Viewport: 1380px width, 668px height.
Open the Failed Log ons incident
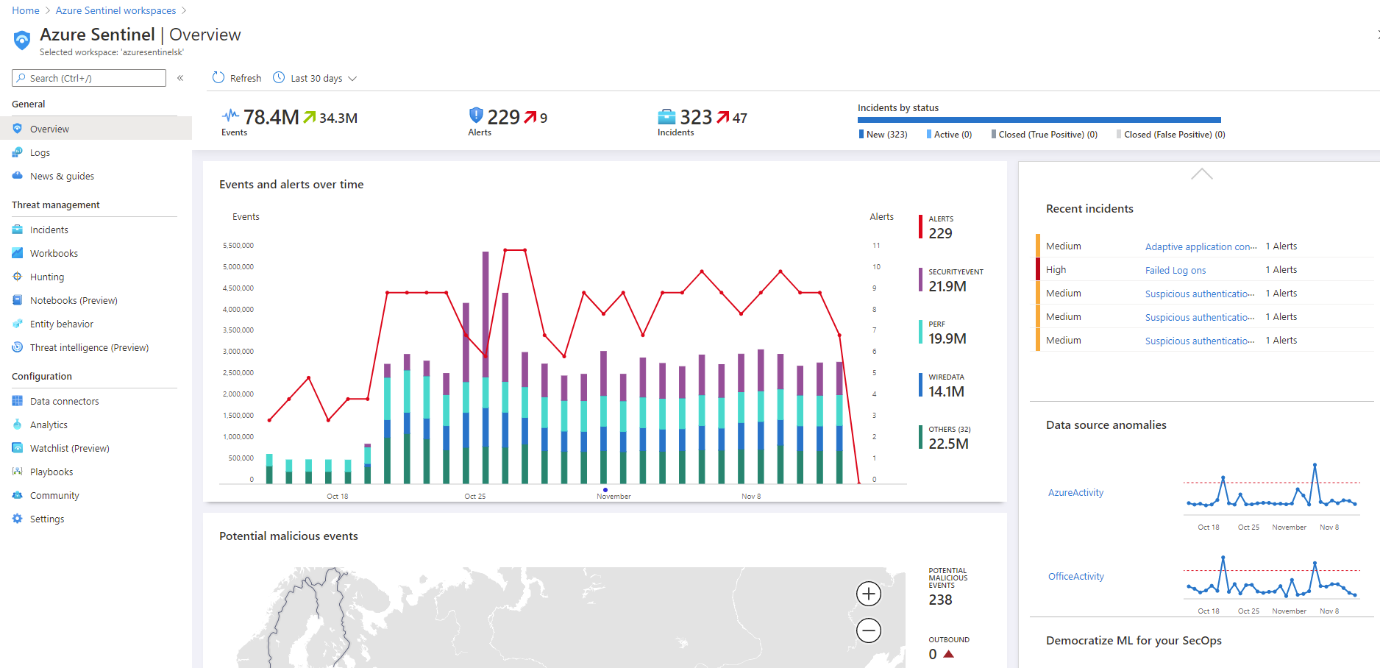(x=1176, y=270)
